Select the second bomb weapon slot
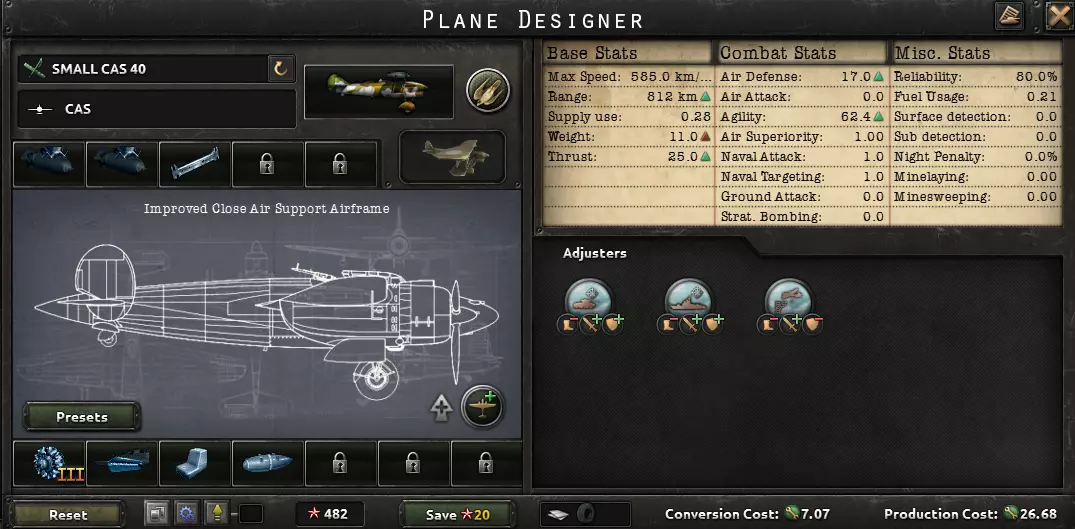1075x529 pixels. coord(122,164)
